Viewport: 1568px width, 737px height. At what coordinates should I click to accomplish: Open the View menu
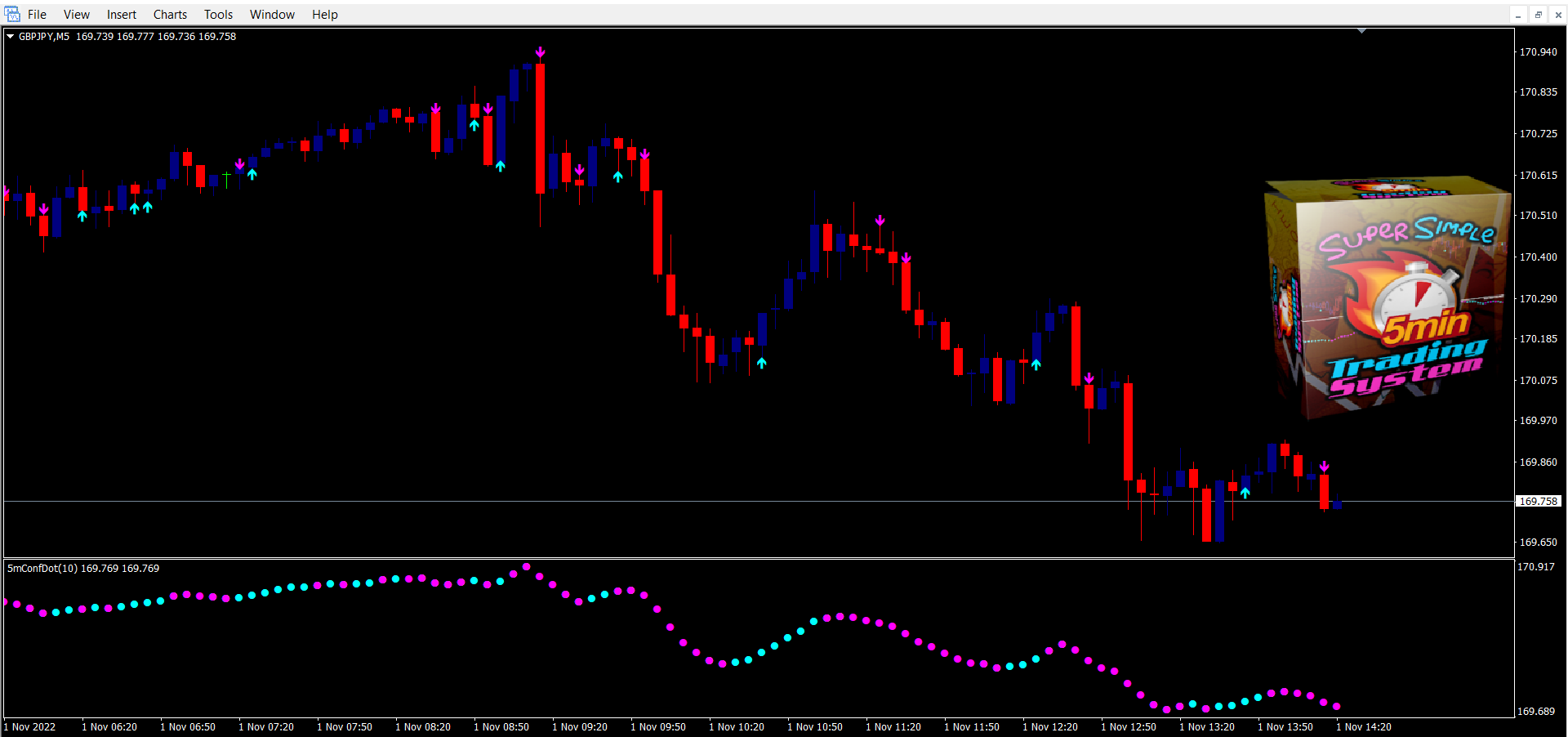pos(77,15)
